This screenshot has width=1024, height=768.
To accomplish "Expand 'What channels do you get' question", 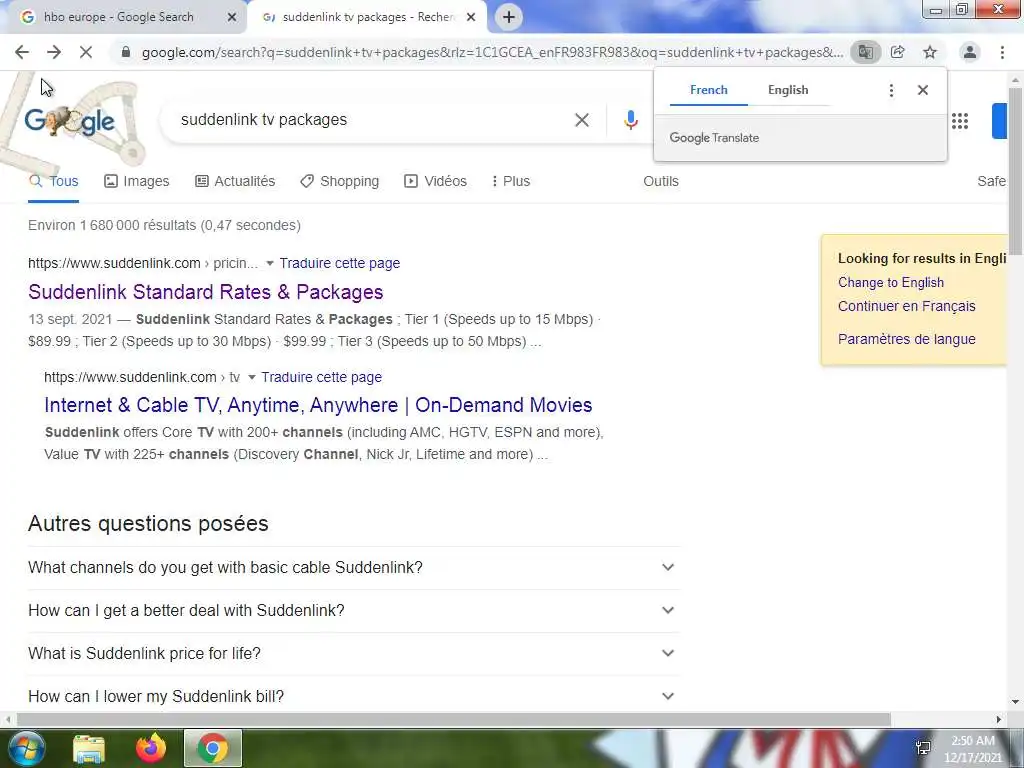I will (x=354, y=568).
